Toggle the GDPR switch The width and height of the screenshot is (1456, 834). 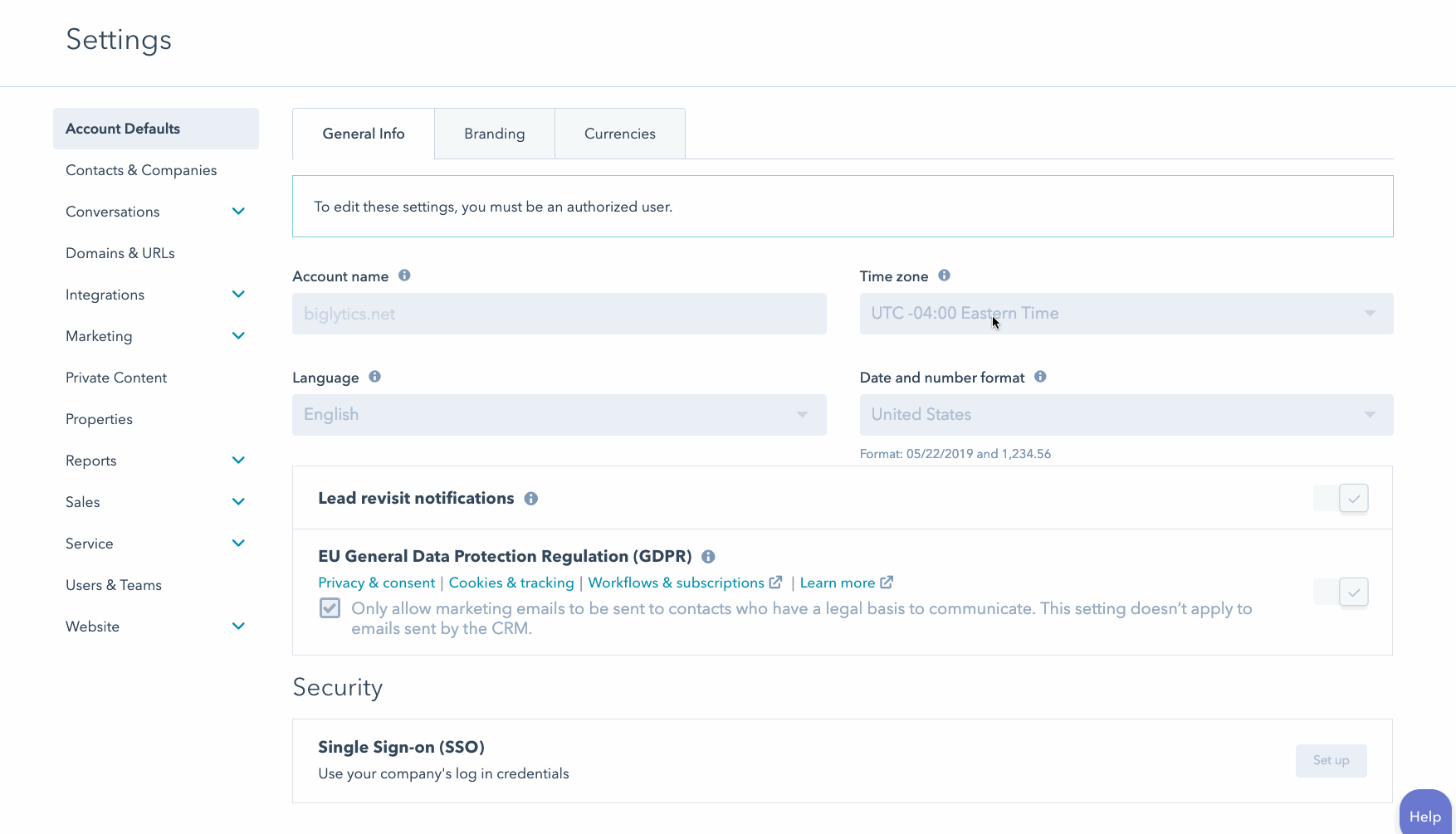1341,593
